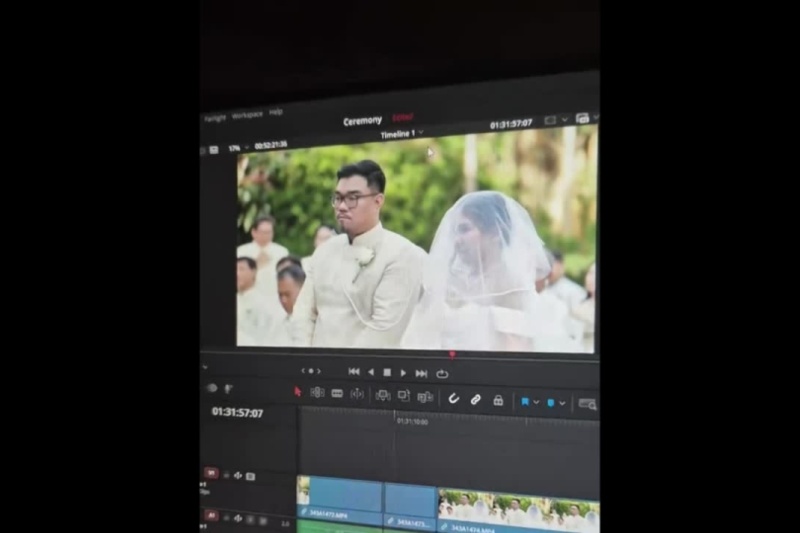The height and width of the screenshot is (533, 800).
Task: Click the Ceremony project title
Action: [362, 121]
